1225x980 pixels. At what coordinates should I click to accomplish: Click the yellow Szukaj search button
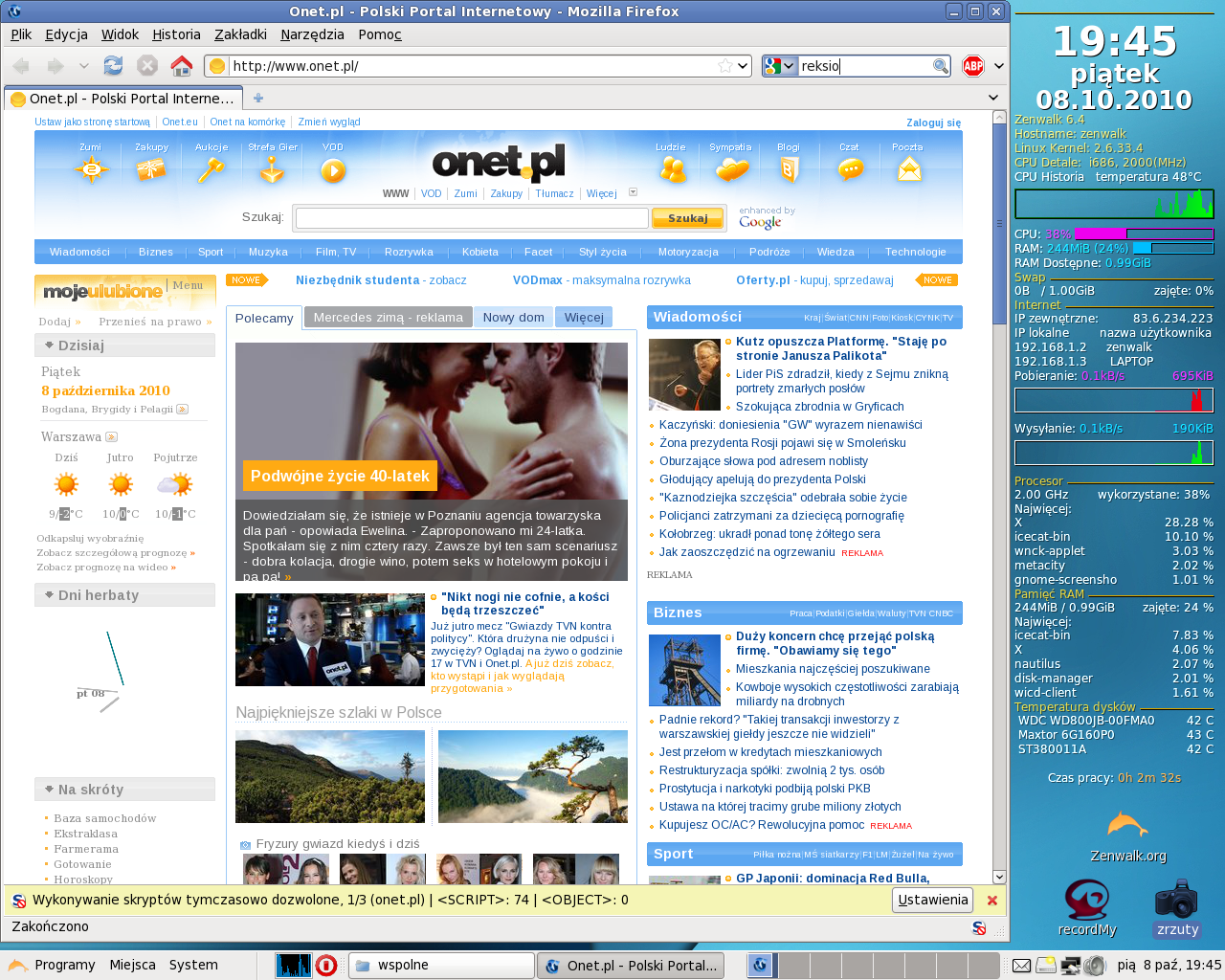(x=687, y=218)
